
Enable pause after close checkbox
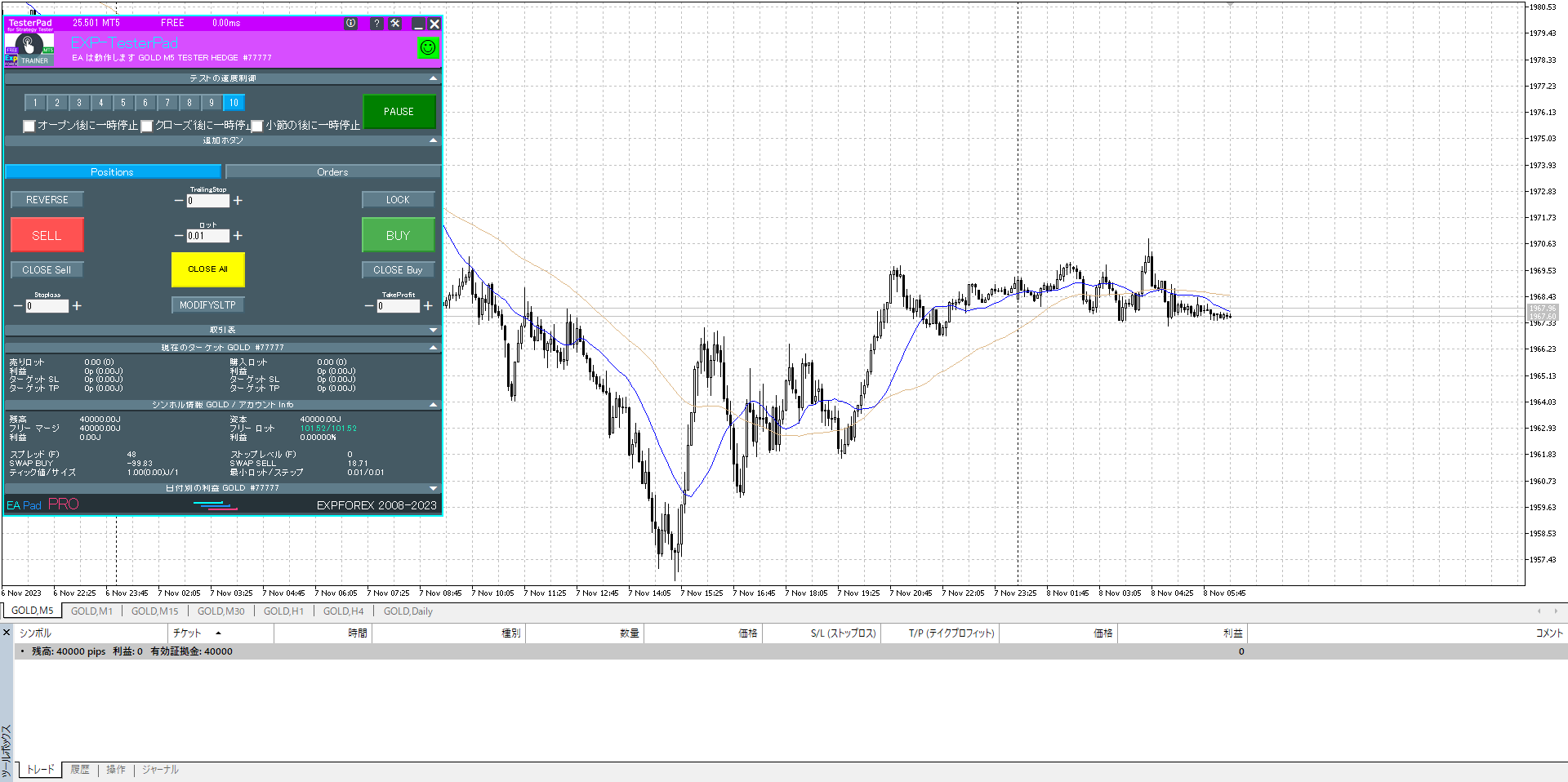[147, 126]
